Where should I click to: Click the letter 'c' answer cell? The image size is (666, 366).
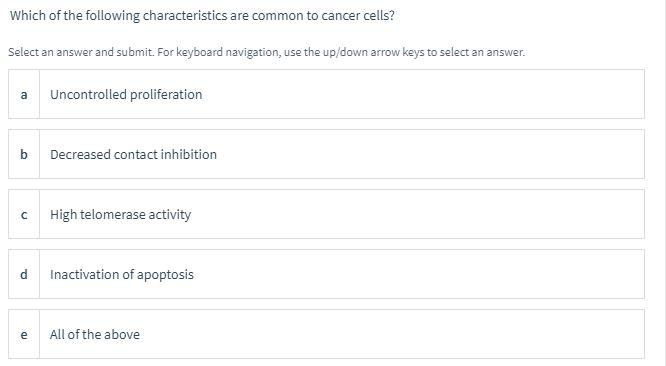(x=24, y=214)
